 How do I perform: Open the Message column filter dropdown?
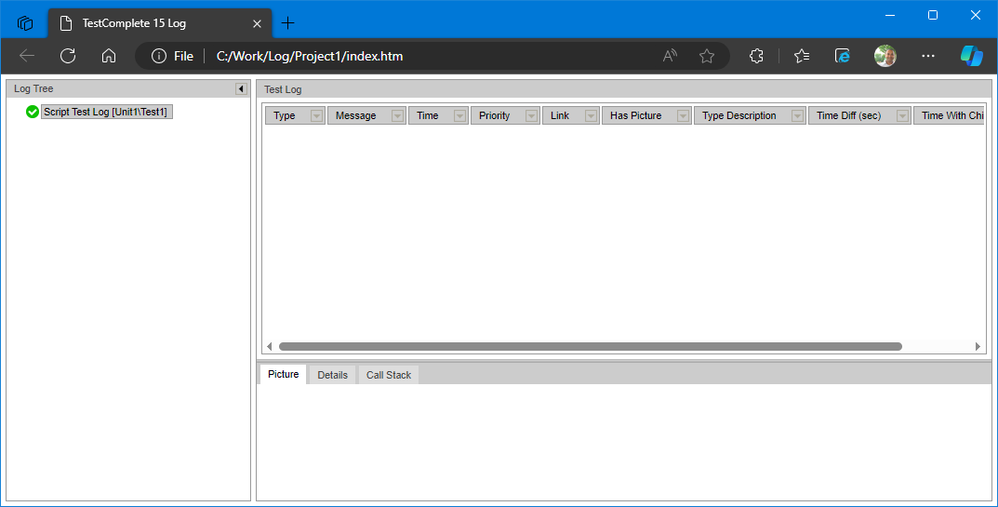tap(397, 116)
